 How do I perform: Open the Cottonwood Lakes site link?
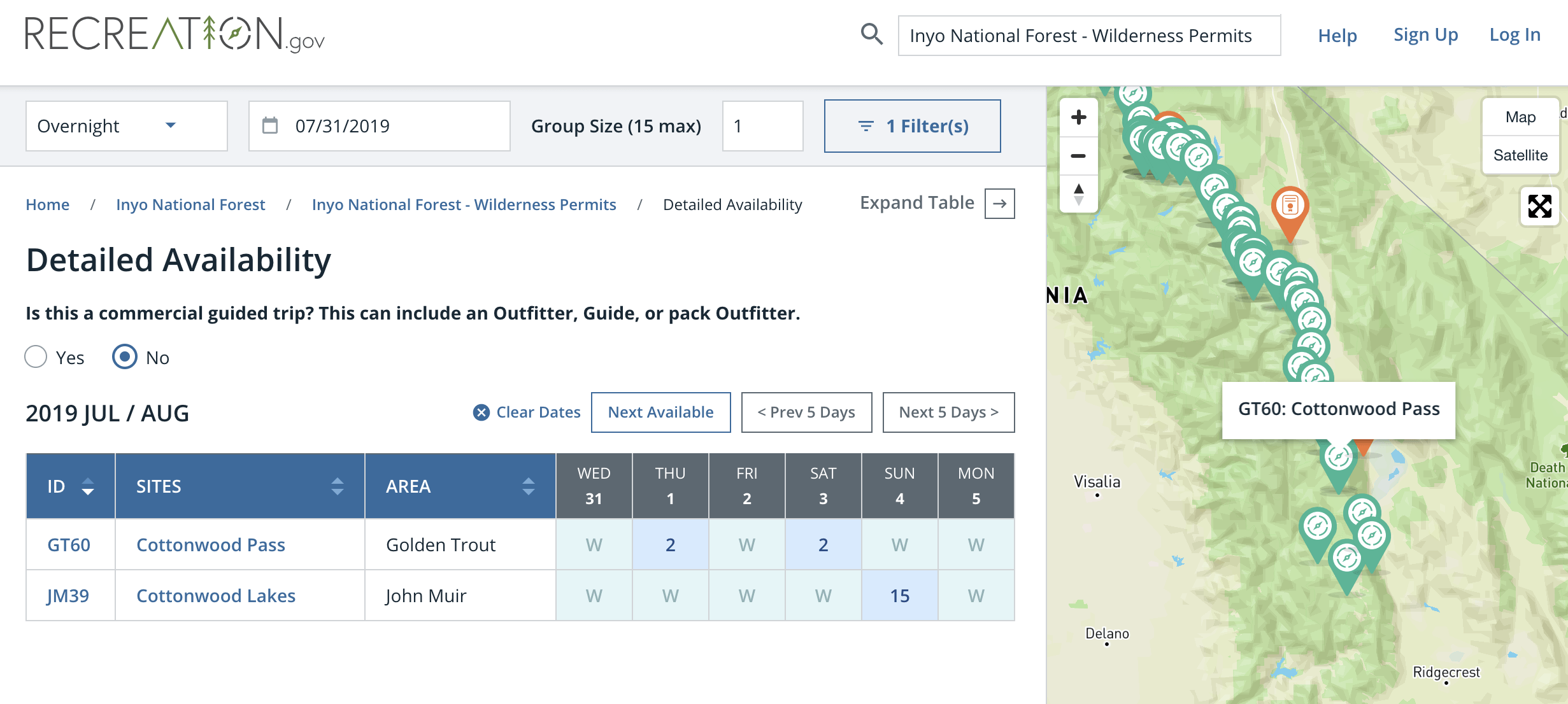point(216,596)
